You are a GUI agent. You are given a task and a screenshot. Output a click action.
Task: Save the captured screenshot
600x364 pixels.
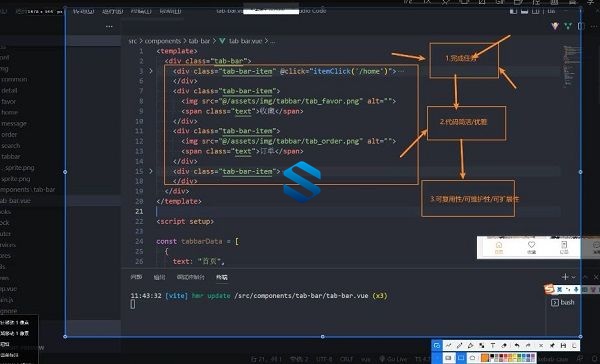click(x=563, y=345)
